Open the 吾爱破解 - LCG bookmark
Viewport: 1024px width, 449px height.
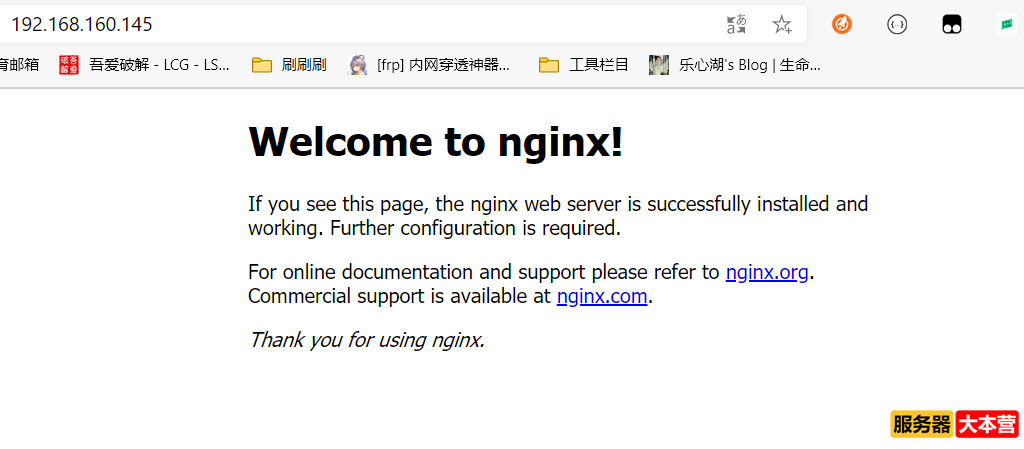point(144,65)
